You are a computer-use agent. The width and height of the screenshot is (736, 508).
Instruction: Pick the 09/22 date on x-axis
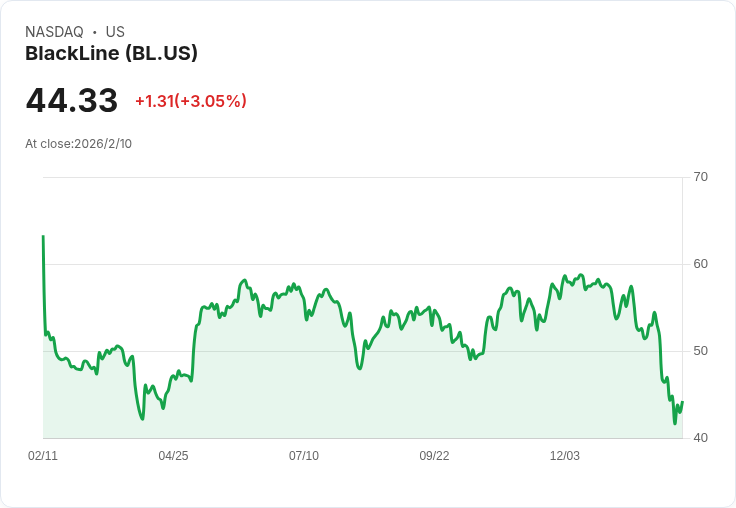click(434, 456)
